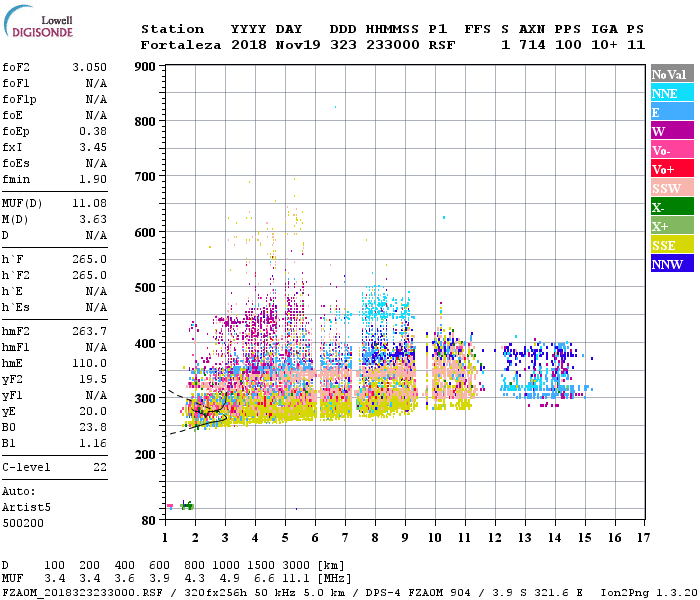This screenshot has height=600, width=700.
Task: Click the hmE value 110.0
Action: point(89,363)
